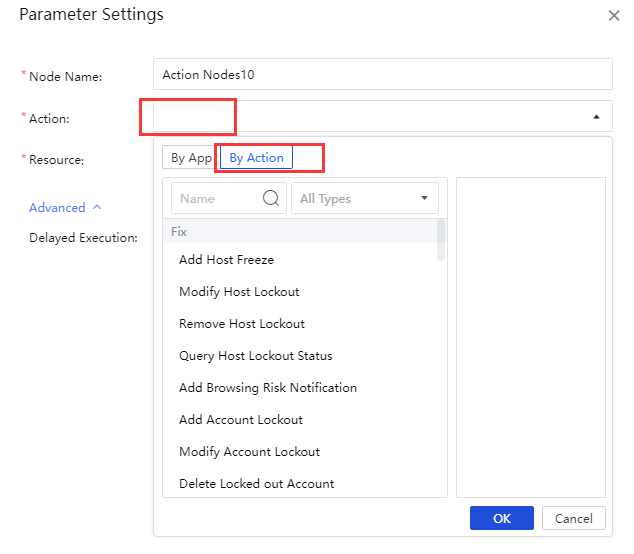Image resolution: width=634 pixels, height=554 pixels.
Task: Select Add Browsing Risk Notification
Action: coord(267,388)
